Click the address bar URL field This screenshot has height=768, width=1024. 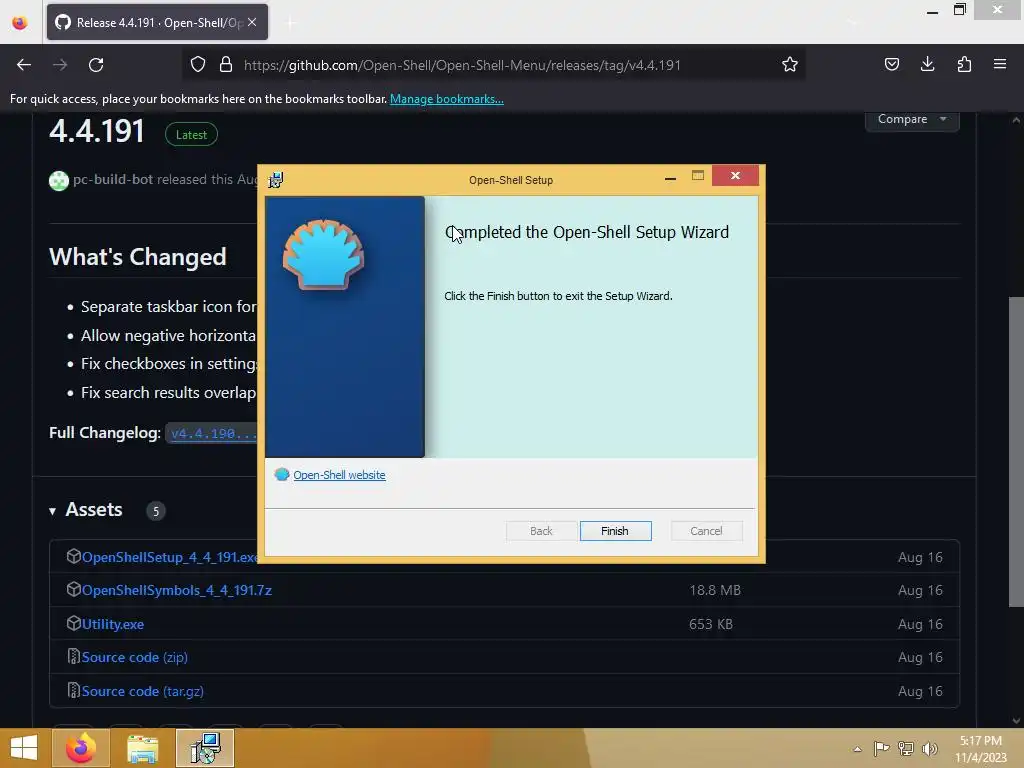click(493, 65)
